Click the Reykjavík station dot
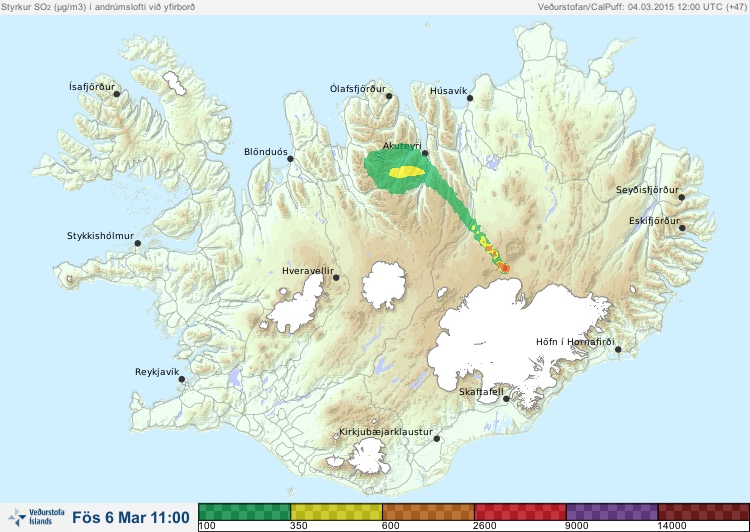750x532 pixels. 182,379
